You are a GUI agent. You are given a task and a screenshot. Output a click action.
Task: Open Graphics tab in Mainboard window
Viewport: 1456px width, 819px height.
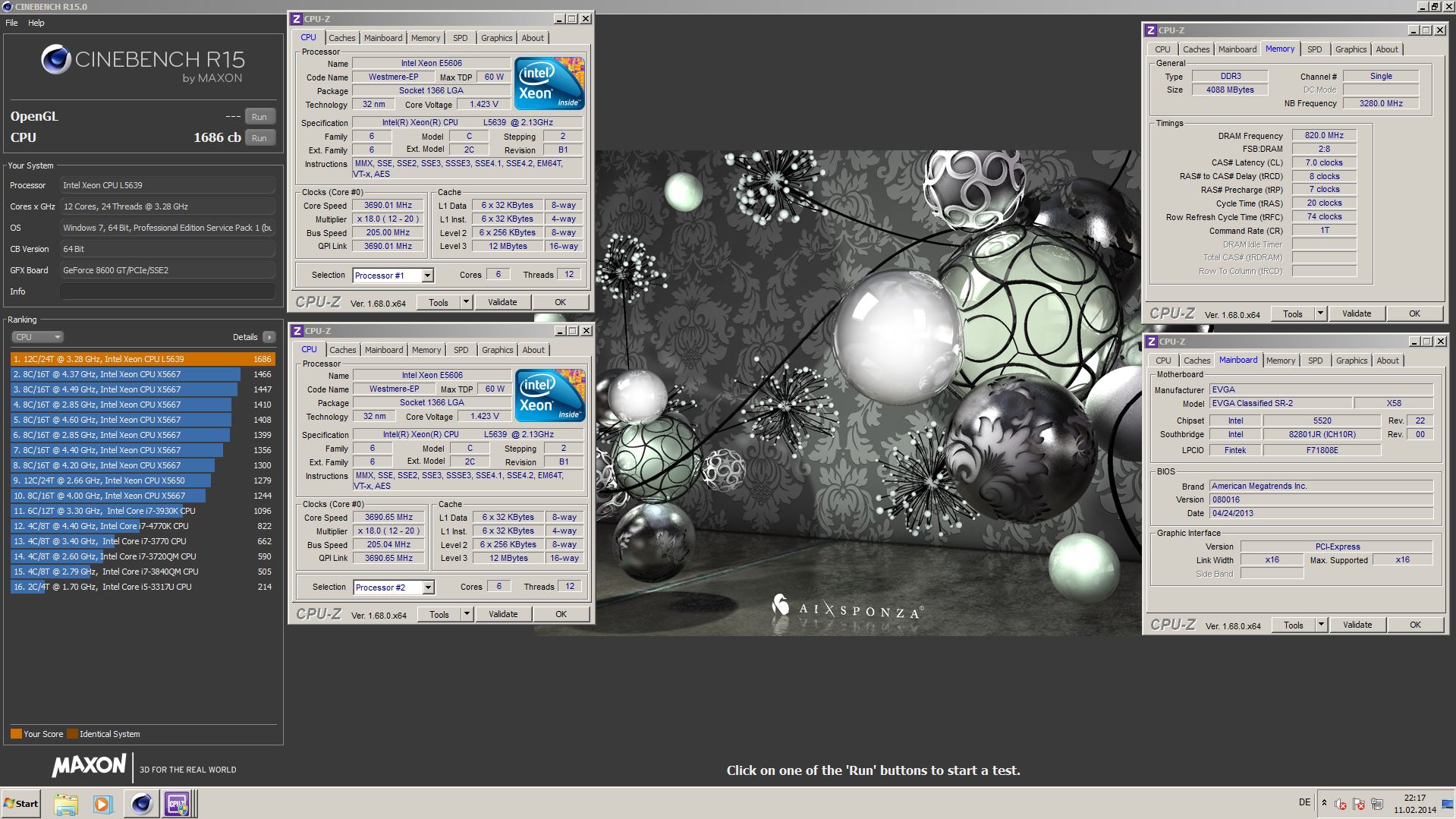click(1352, 361)
